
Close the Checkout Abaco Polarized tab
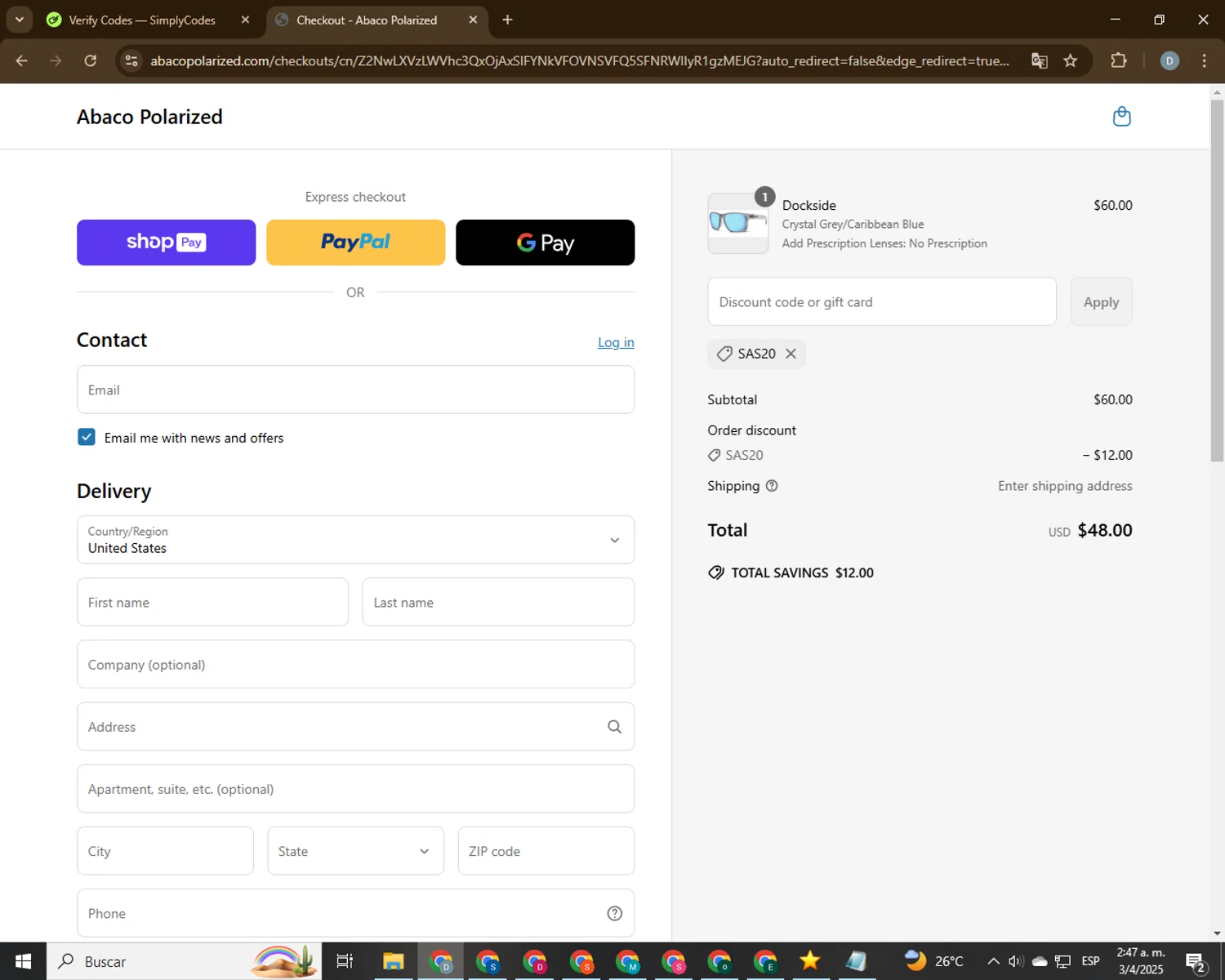click(473, 20)
